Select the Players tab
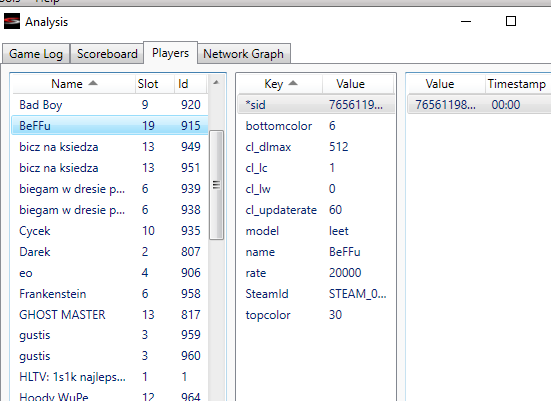 coord(170,53)
